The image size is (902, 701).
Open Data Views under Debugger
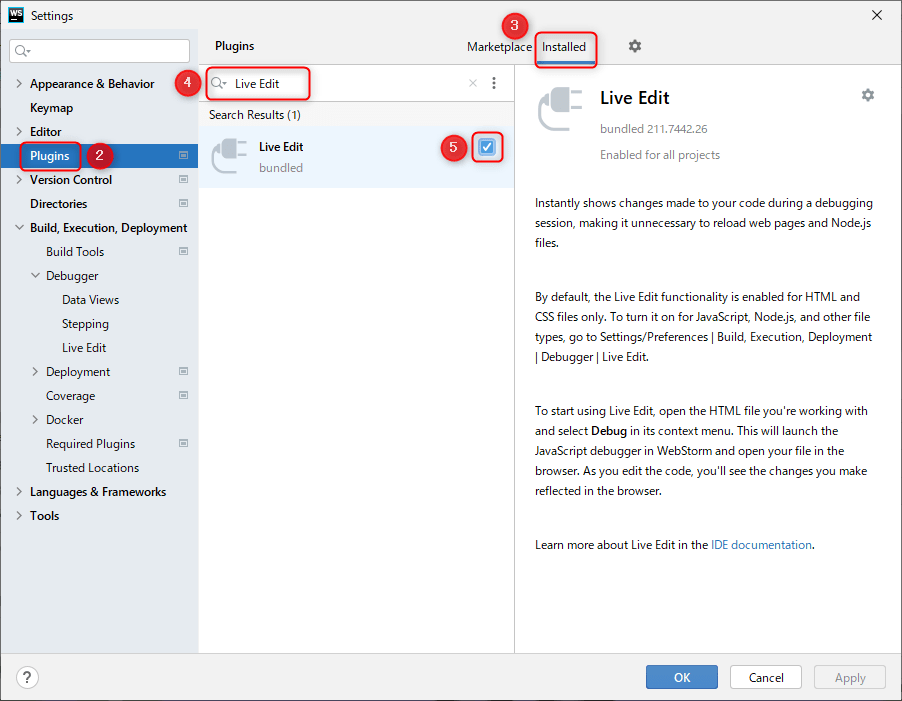pyautogui.click(x=90, y=300)
